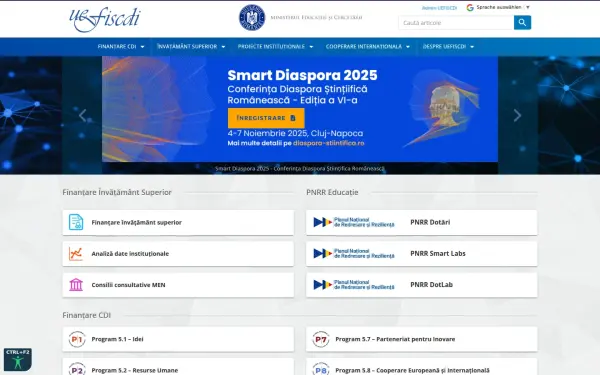Click the Finanțare CDI section heading
Screen dimensions: 600x375
point(86,315)
